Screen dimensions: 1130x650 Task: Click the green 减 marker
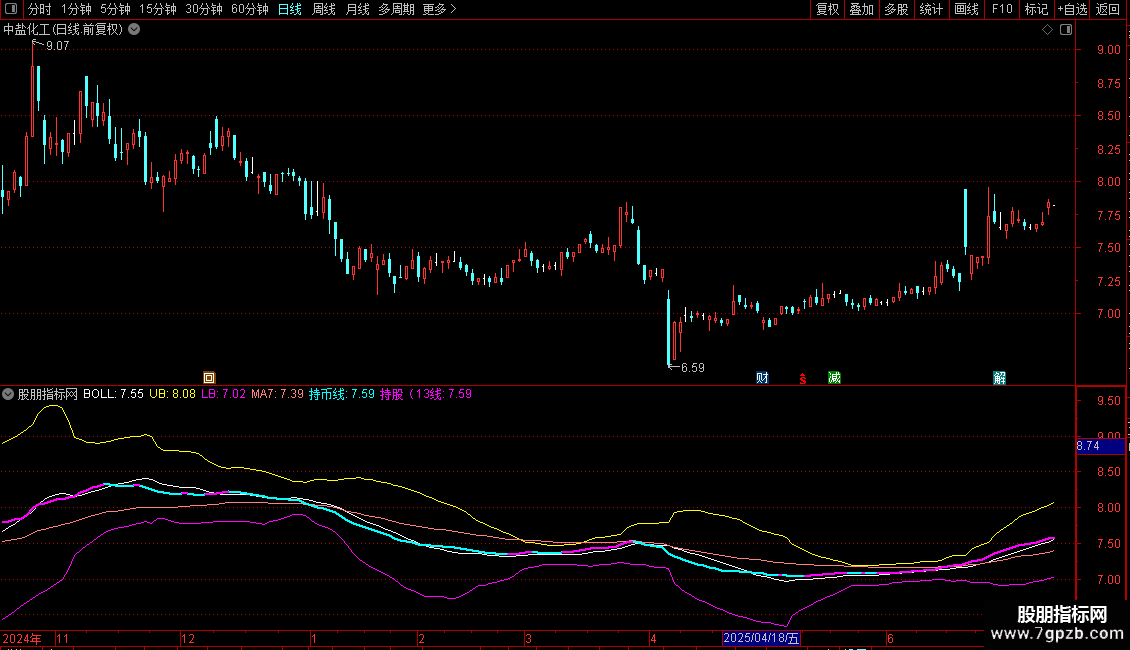coord(835,378)
